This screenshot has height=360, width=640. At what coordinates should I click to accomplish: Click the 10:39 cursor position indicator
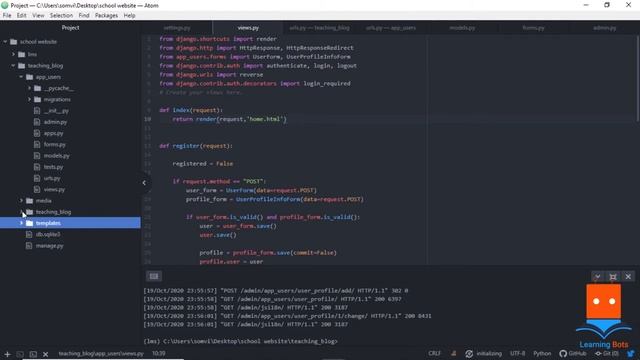coord(159,353)
